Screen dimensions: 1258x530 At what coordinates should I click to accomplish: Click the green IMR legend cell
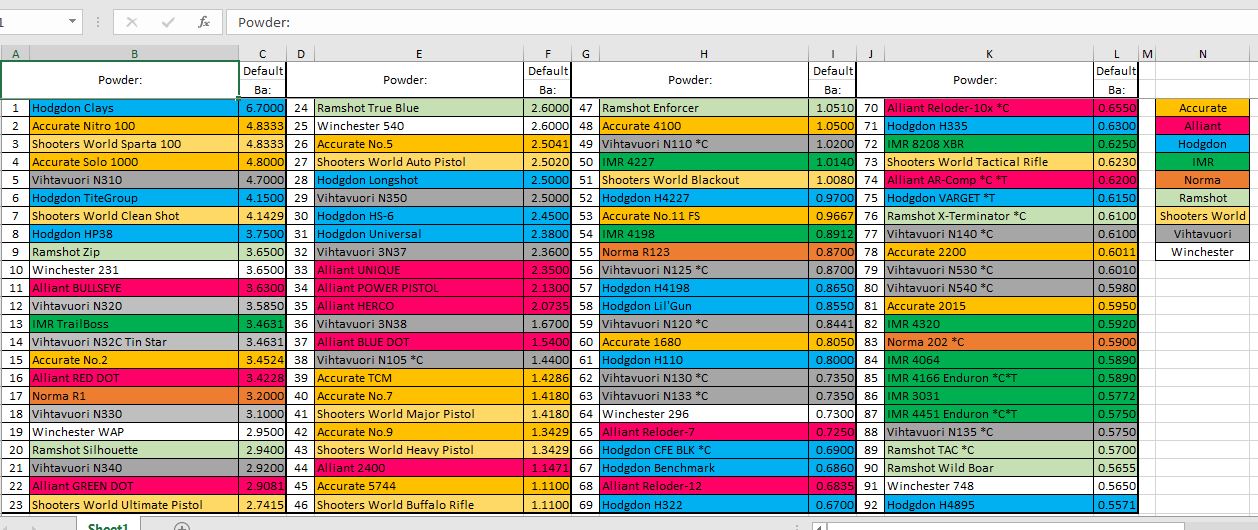1202,162
